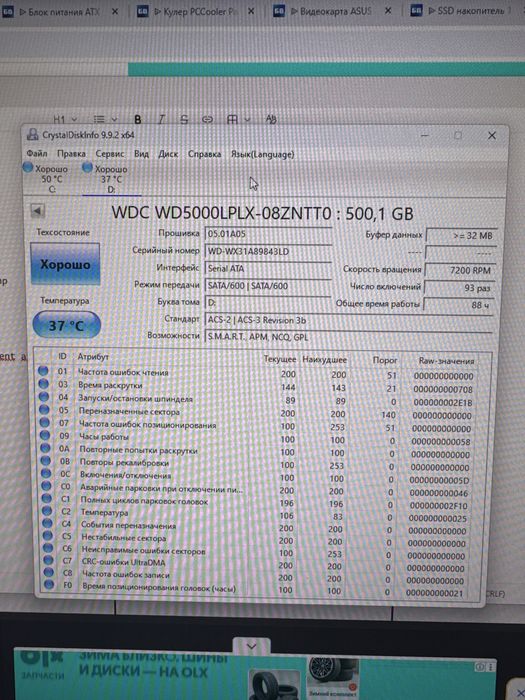Screen dimensions: 525x700
Task: Click the Интерфейс field Serial ATA
Action: pyautogui.click(x=268, y=268)
